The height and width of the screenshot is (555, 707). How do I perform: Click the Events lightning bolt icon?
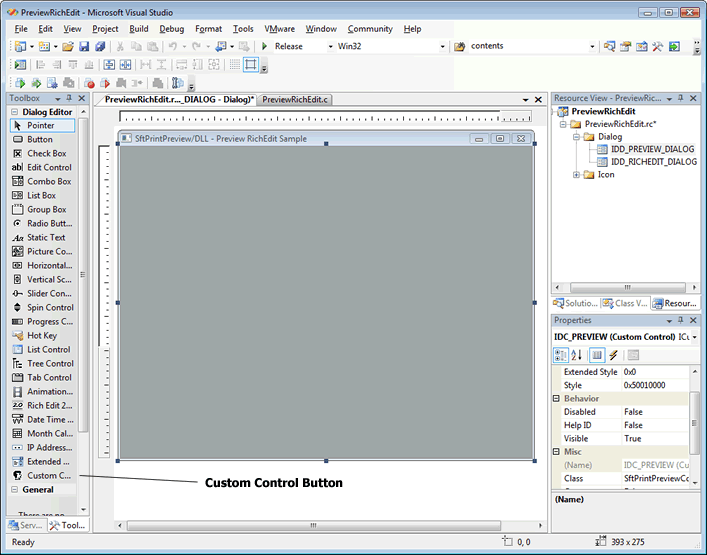(x=613, y=355)
